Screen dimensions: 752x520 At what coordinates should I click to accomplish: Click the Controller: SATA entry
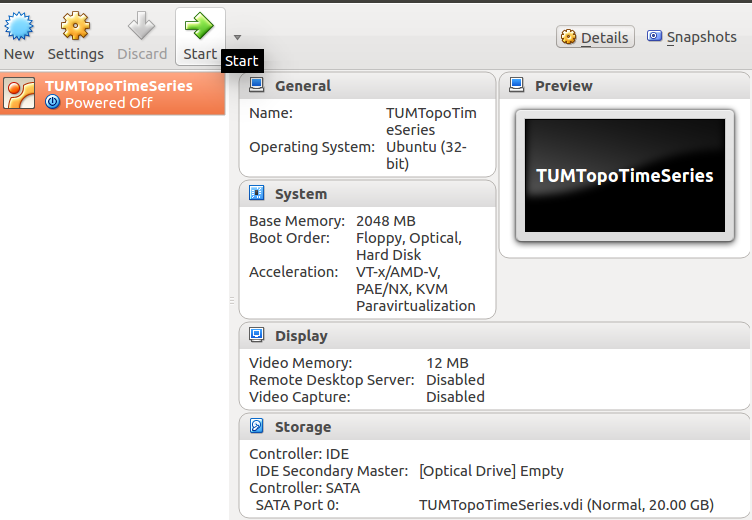[305, 488]
